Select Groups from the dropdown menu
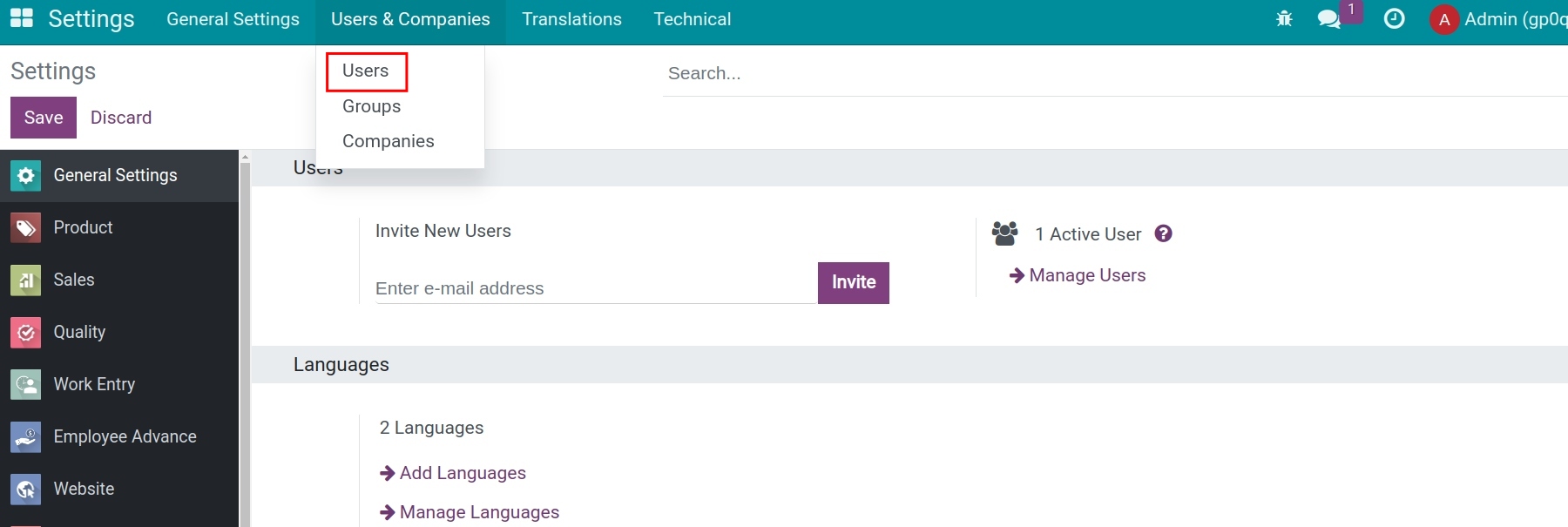1568x527 pixels. point(372,106)
